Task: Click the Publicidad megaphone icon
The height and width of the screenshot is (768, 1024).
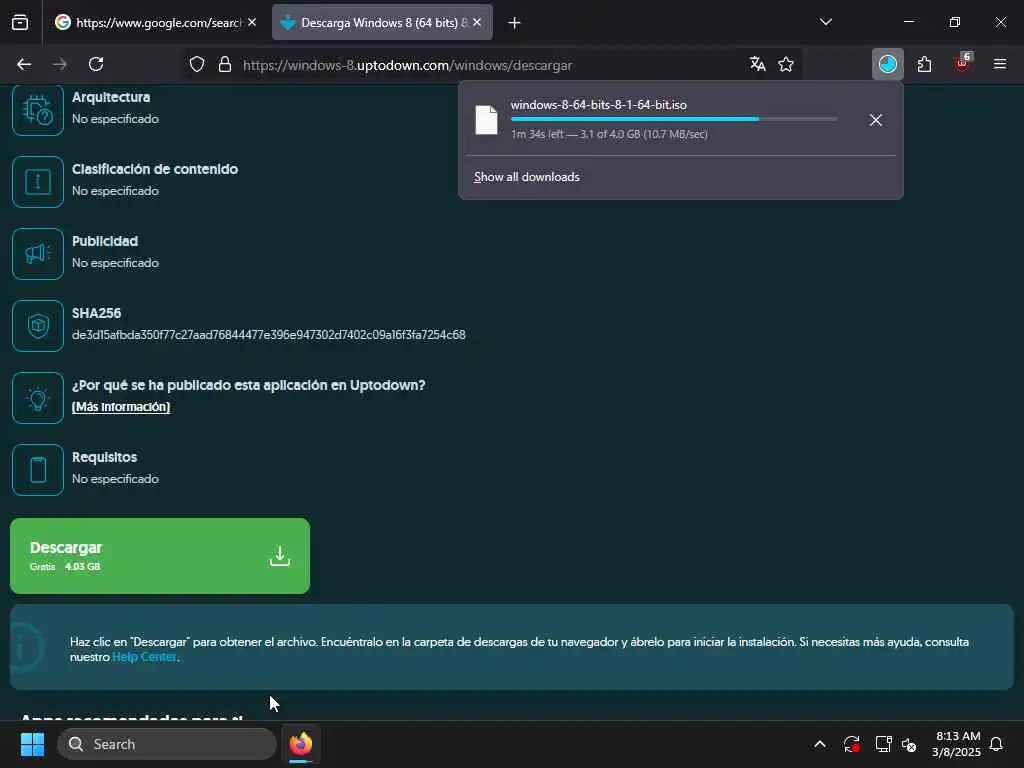Action: pos(38,254)
